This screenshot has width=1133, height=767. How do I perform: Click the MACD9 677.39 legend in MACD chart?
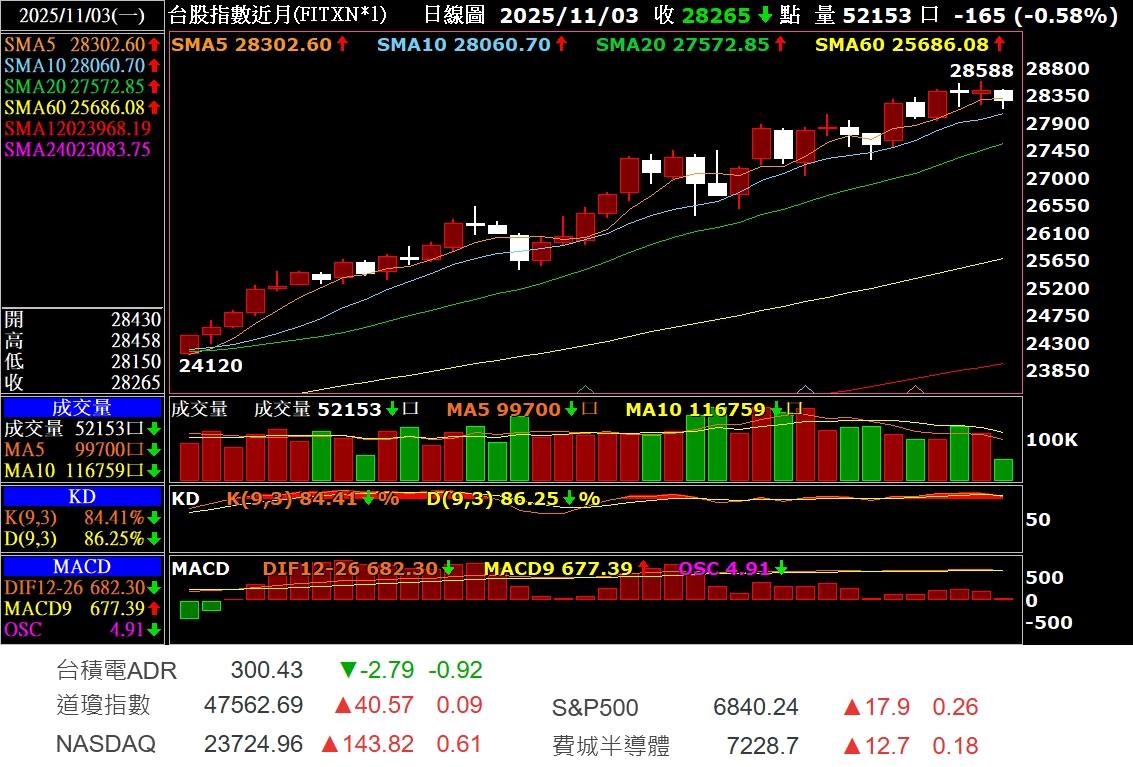click(566, 569)
